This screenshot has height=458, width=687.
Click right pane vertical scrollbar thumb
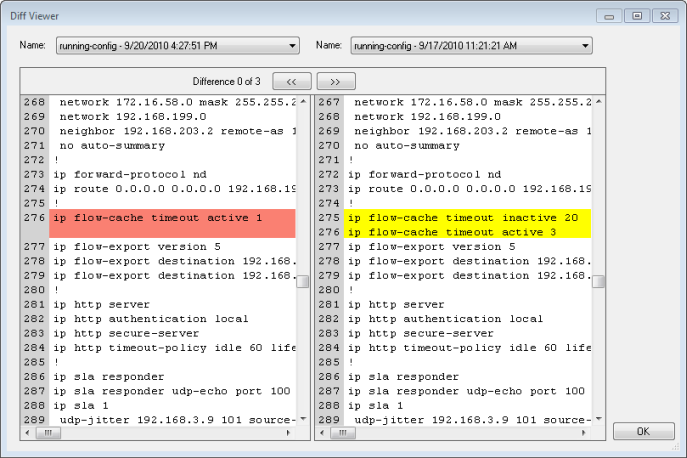598,281
